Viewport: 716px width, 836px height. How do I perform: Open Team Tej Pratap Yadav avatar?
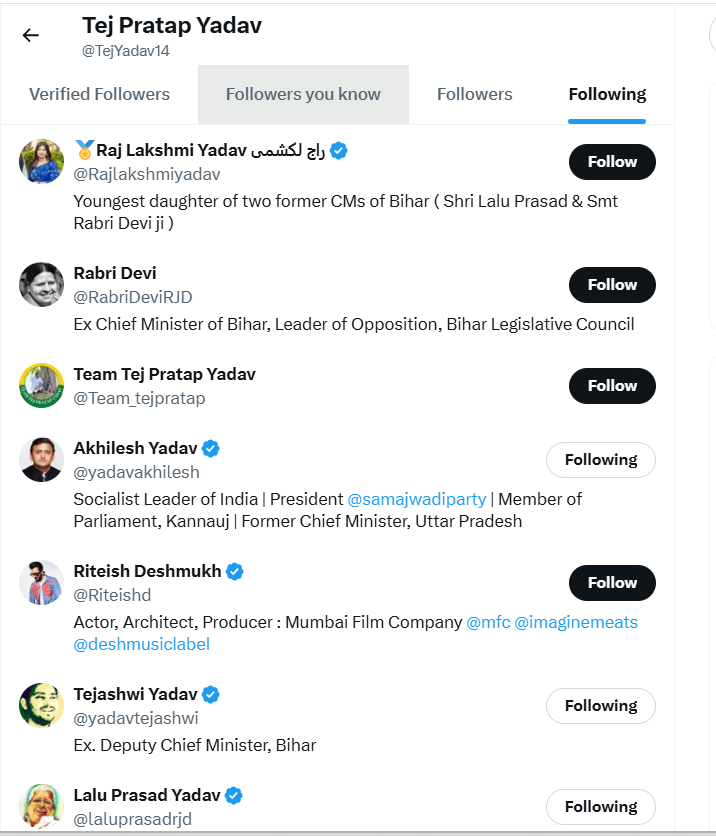42,385
